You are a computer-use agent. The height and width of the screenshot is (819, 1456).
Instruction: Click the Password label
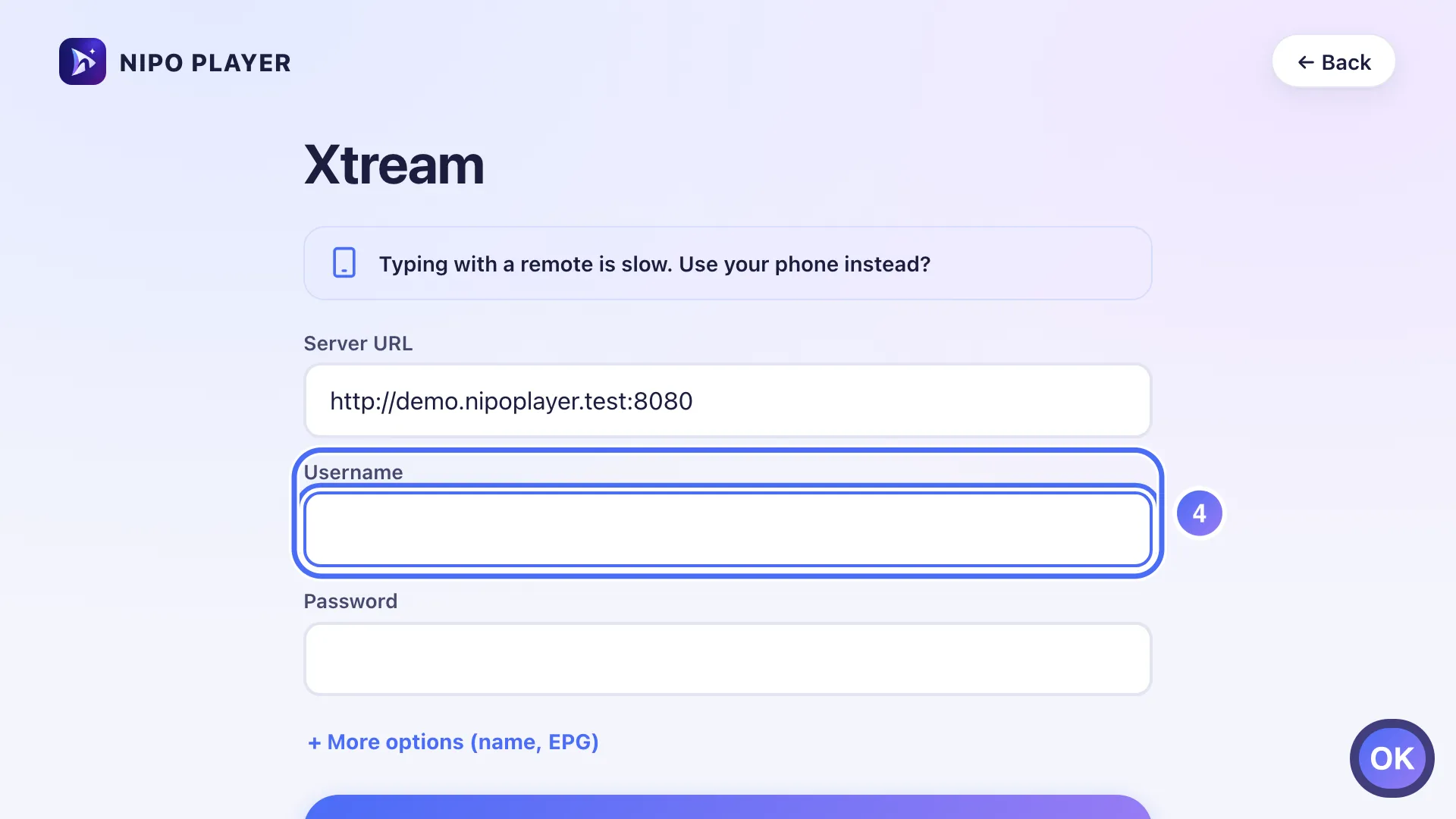click(350, 601)
